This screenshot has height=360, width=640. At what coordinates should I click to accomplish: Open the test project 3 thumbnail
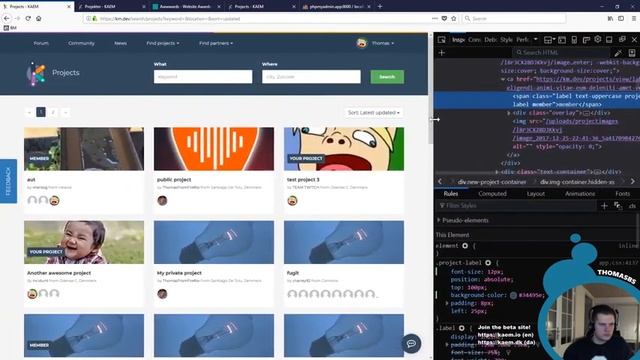click(x=344, y=149)
